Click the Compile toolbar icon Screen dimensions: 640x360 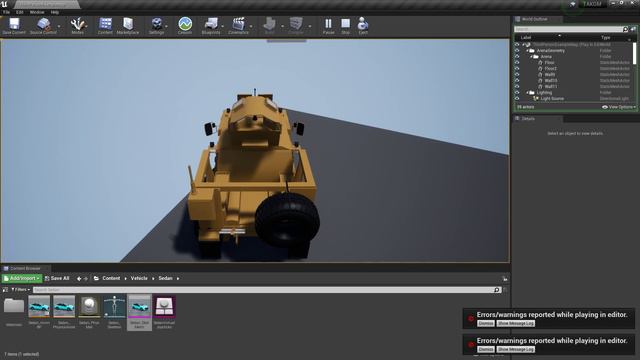coord(296,24)
